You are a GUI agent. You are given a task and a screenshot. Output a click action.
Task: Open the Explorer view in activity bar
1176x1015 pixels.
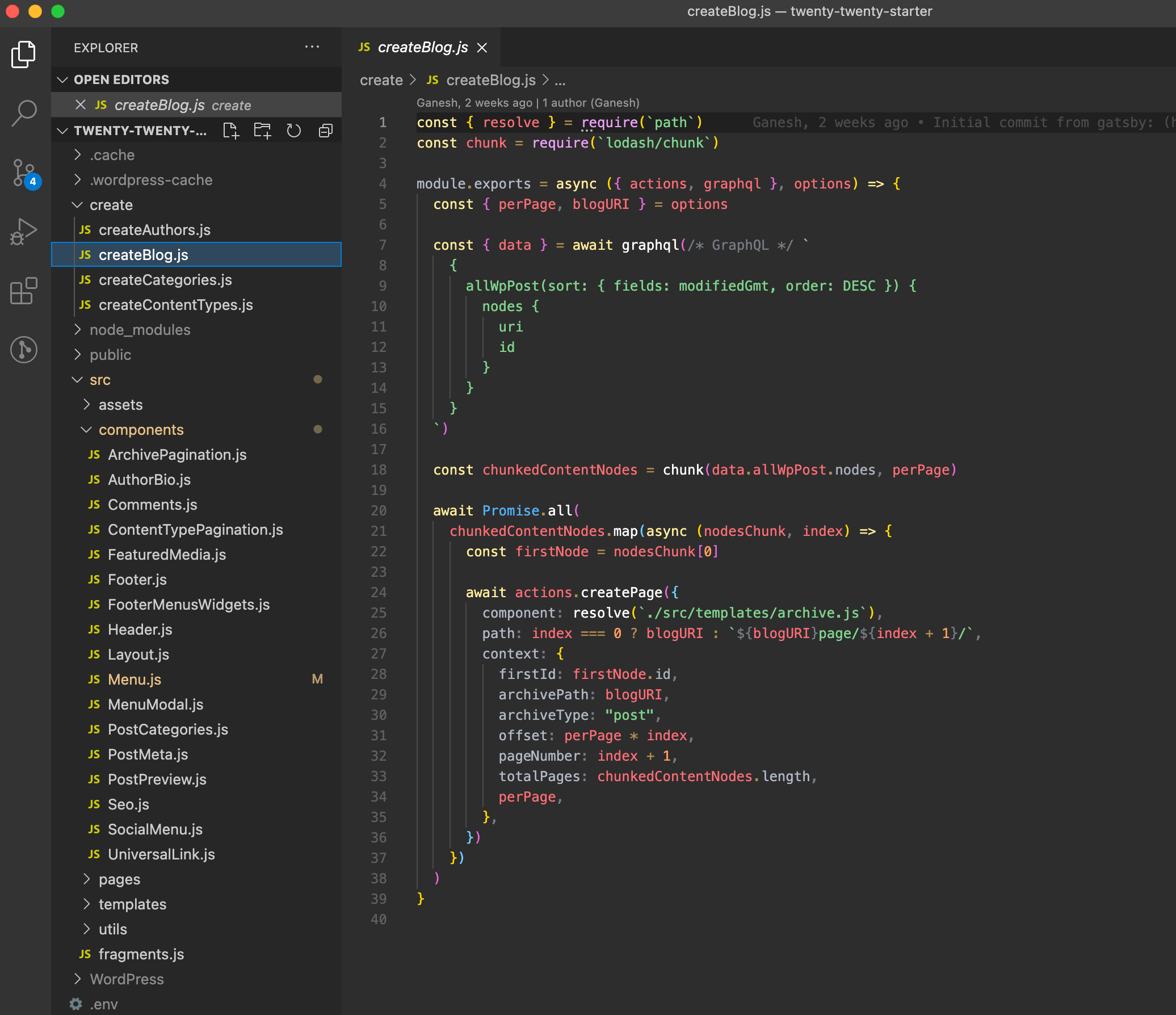23,54
